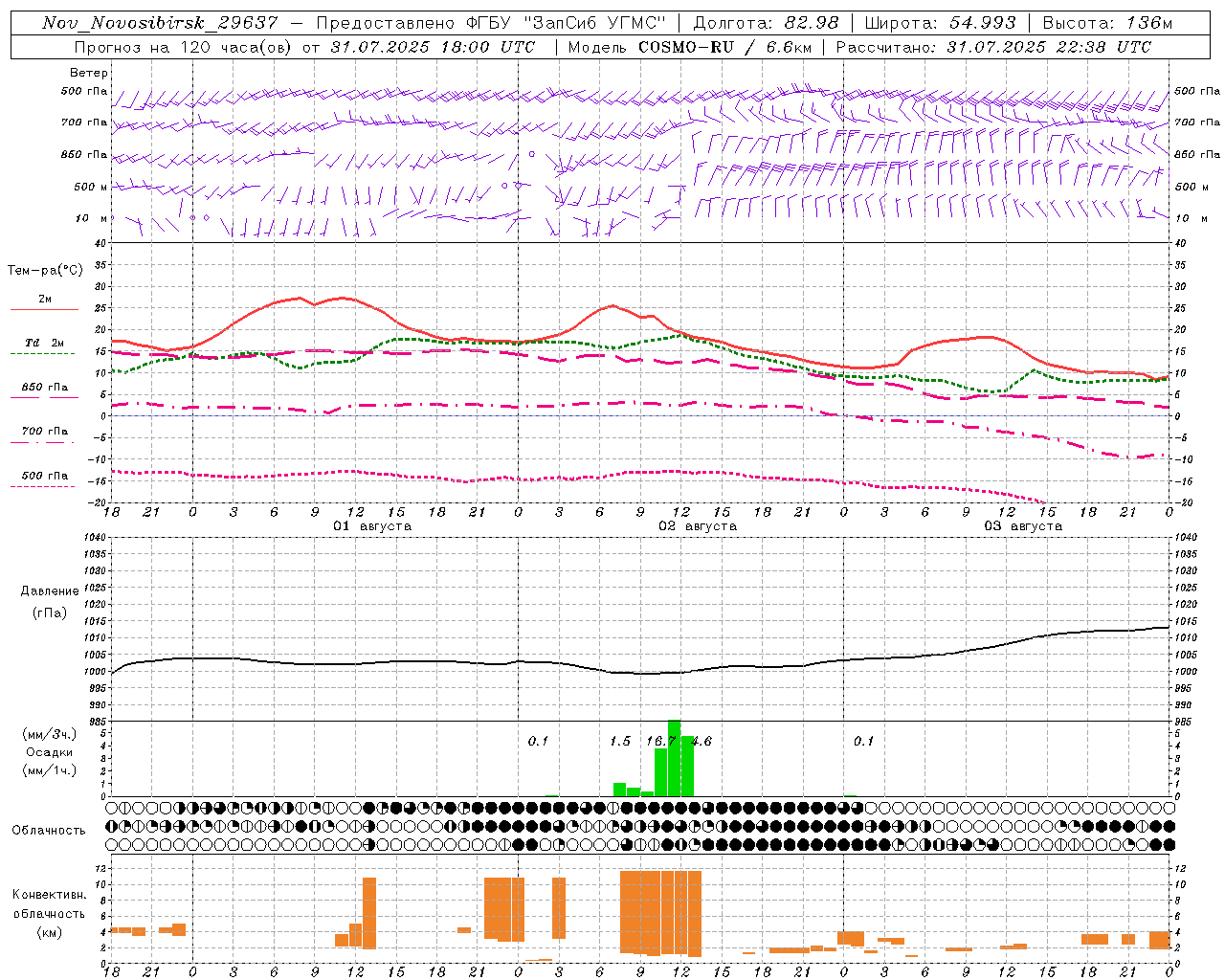Select the Тем-ра(°C) panel label
1225x980 pixels.
(45, 271)
